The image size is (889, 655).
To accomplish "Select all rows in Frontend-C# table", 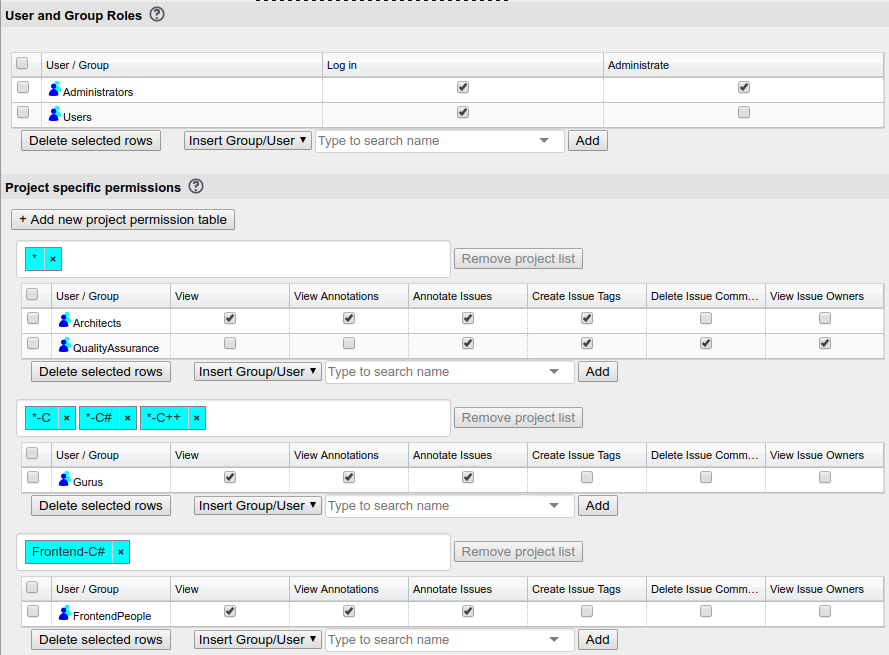I will pyautogui.click(x=32, y=587).
